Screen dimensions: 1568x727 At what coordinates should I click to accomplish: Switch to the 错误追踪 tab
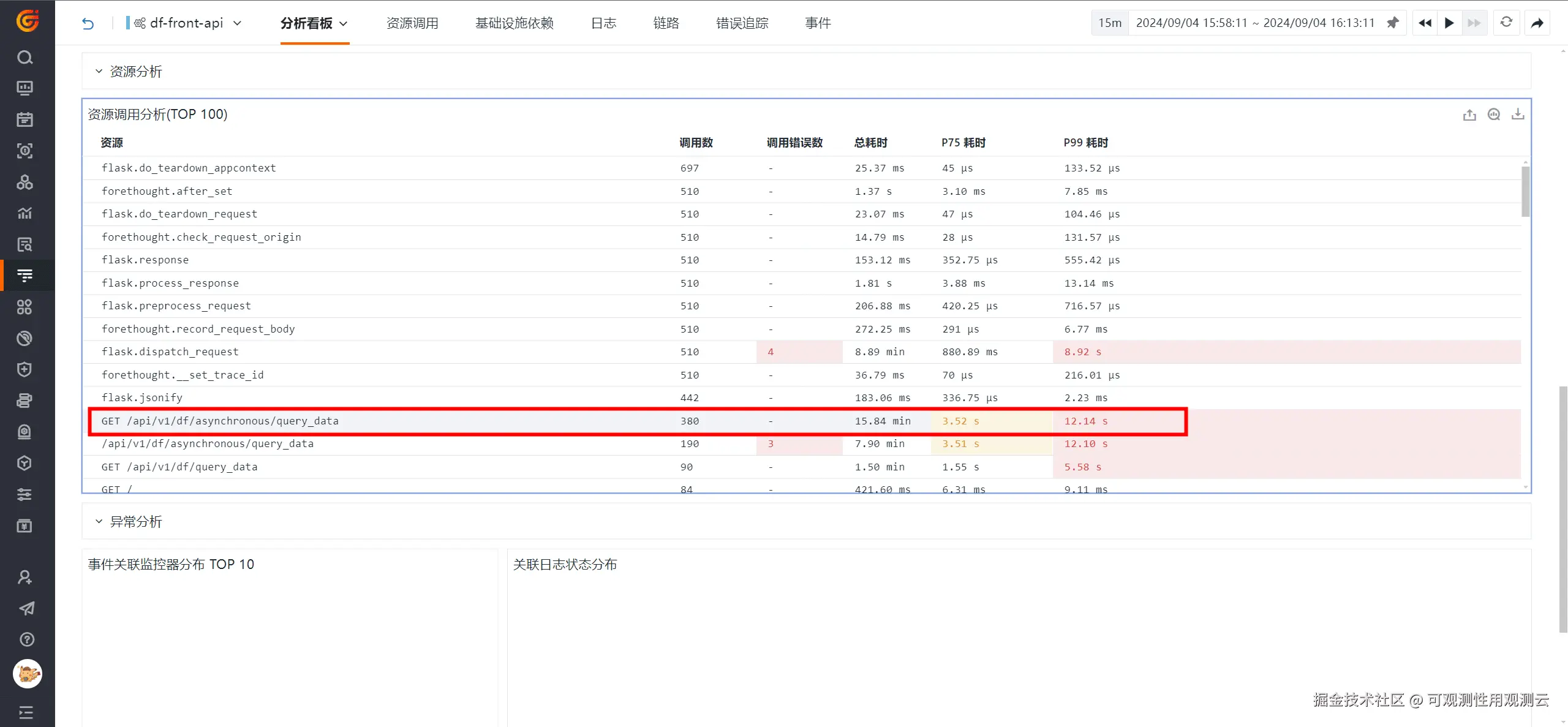[742, 23]
